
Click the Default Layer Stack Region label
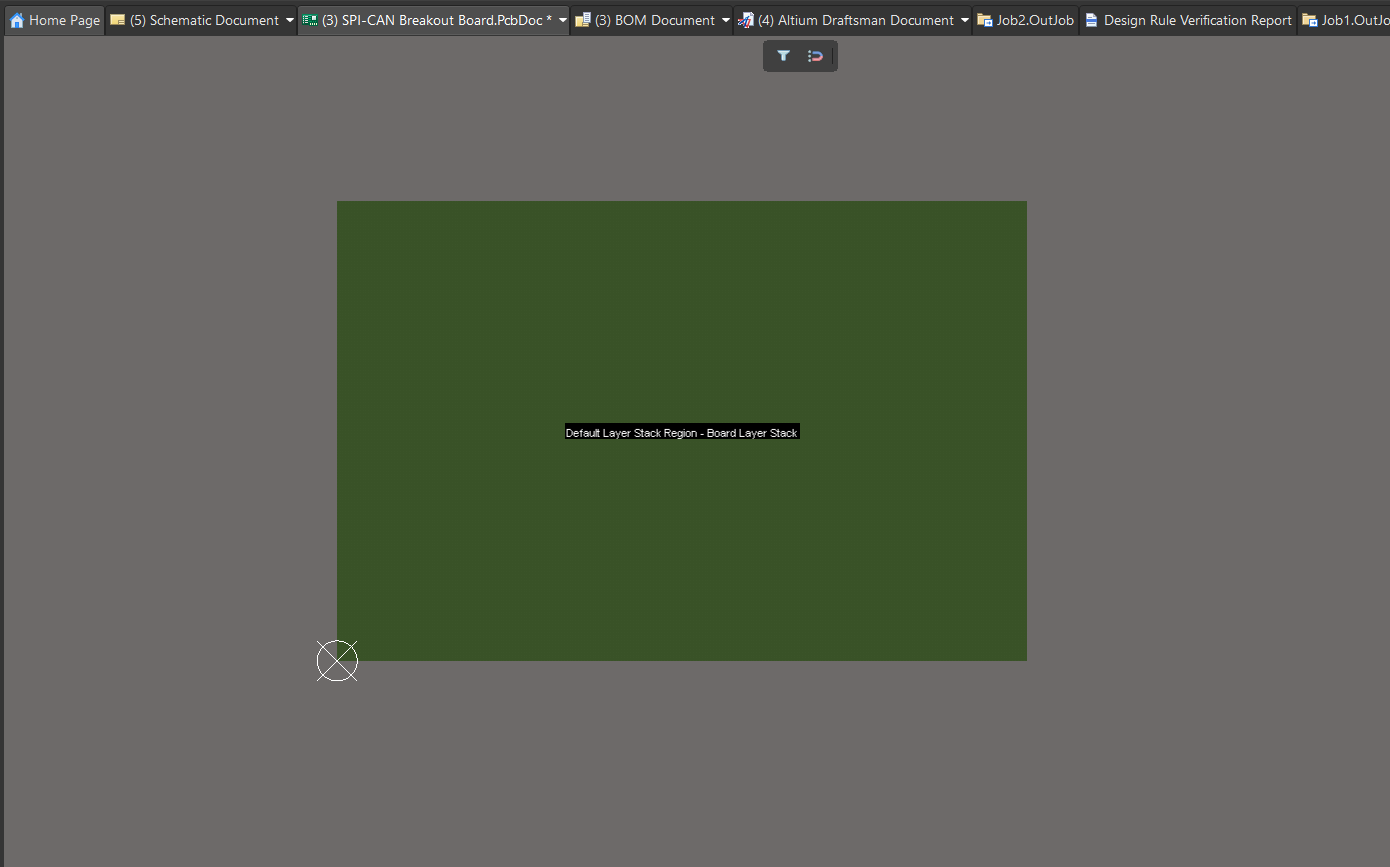click(682, 433)
